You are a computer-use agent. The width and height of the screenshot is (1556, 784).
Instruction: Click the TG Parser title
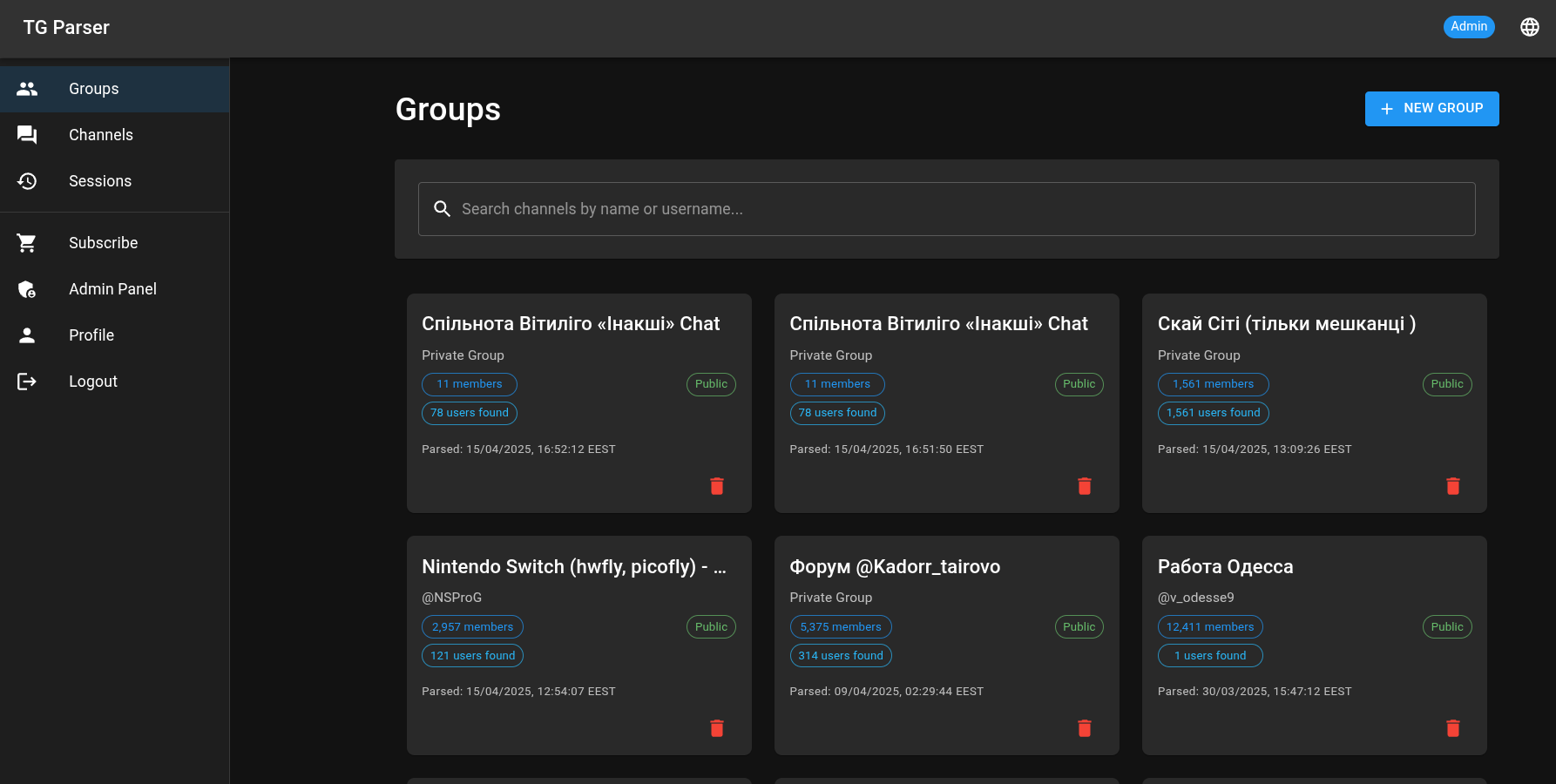pos(66,28)
